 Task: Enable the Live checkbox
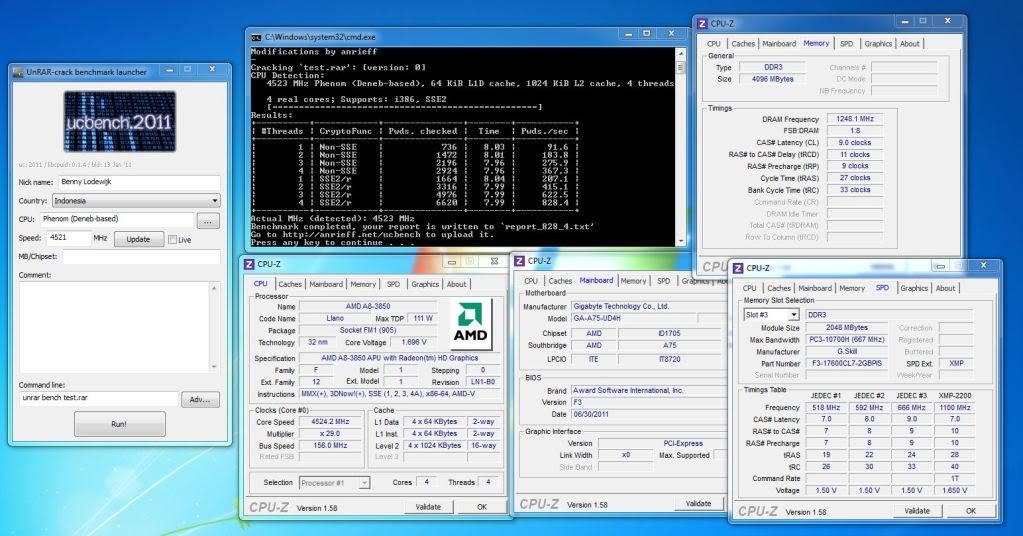click(x=172, y=239)
